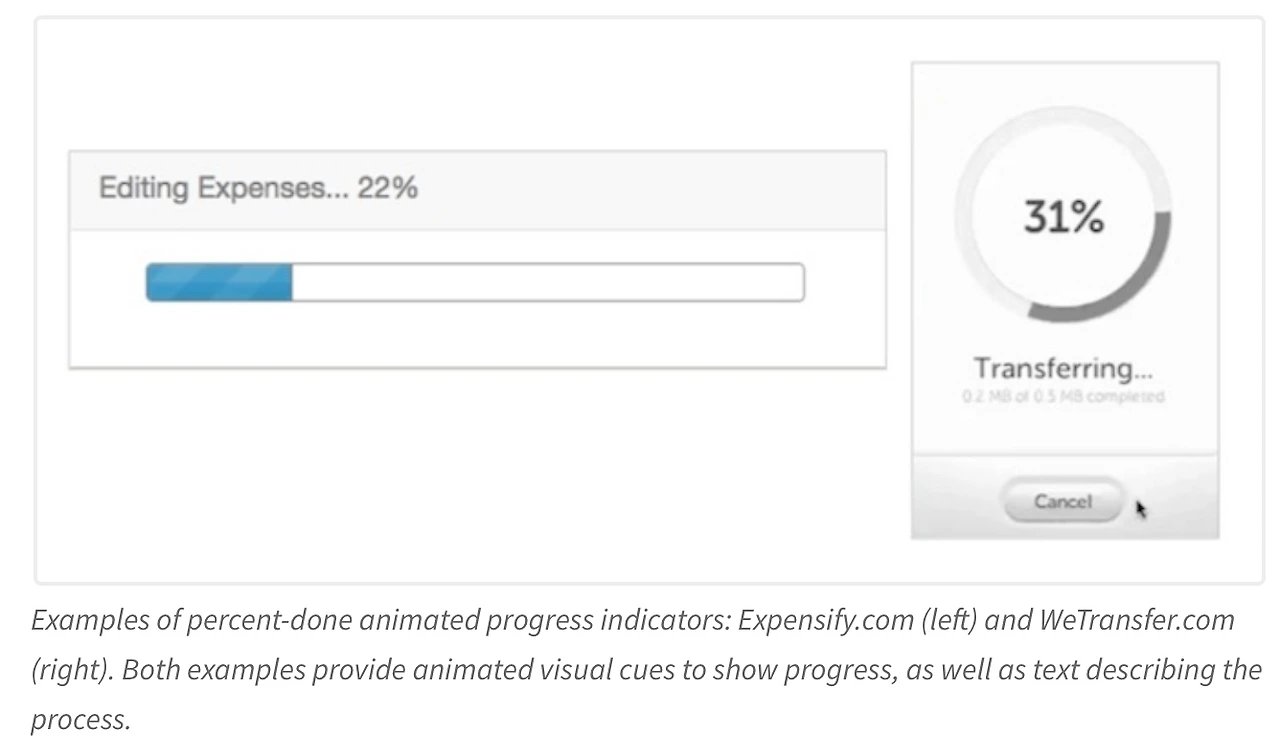This screenshot has height=756, width=1280.
Task: Click the mouse pointer arrow beside Cancel
Action: tap(1141, 509)
